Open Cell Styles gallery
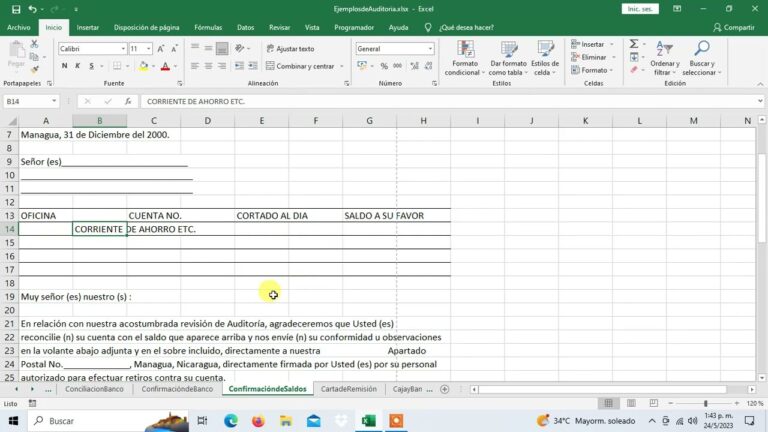 [x=545, y=58]
